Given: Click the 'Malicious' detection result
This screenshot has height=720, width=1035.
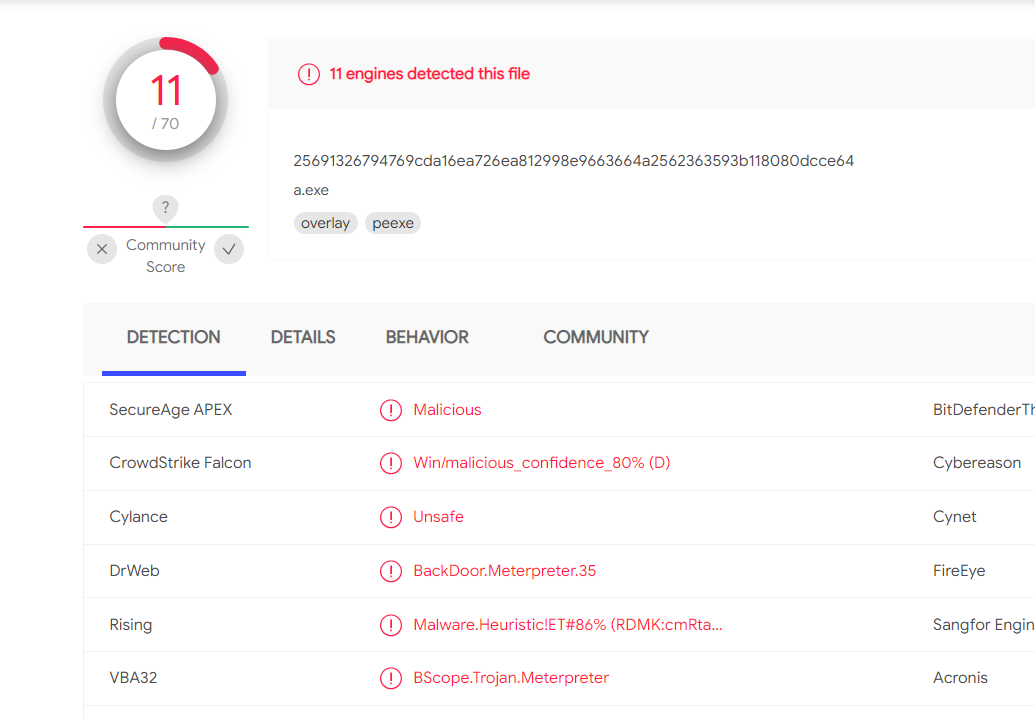Looking at the screenshot, I should point(448,410).
